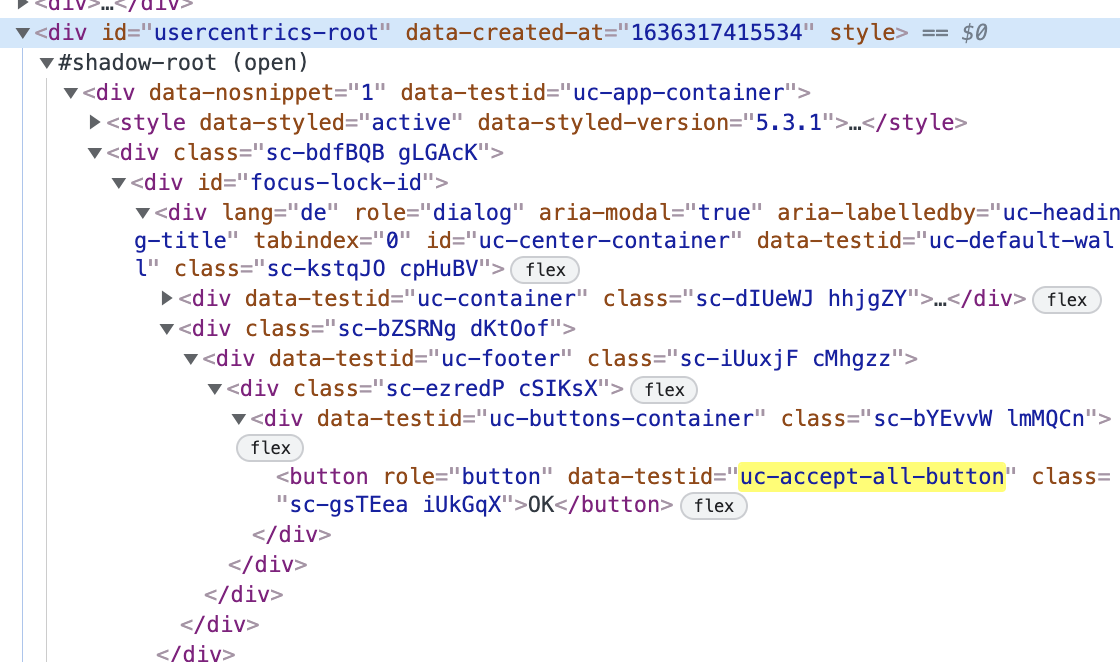Click the data-testid value uc-buttons-container
Screen dimensions: 1120x662
(621, 418)
